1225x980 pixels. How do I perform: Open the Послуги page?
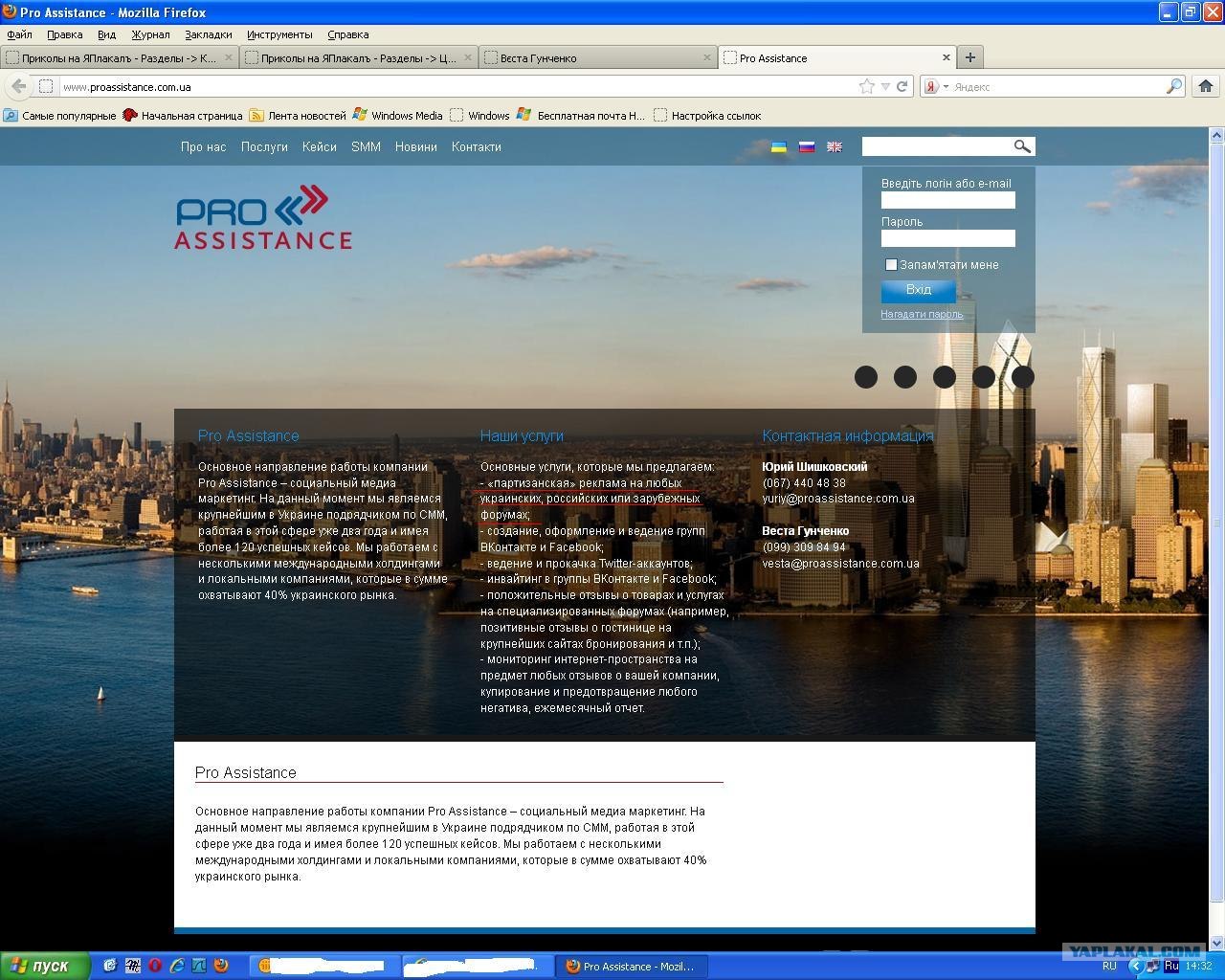pos(264,146)
